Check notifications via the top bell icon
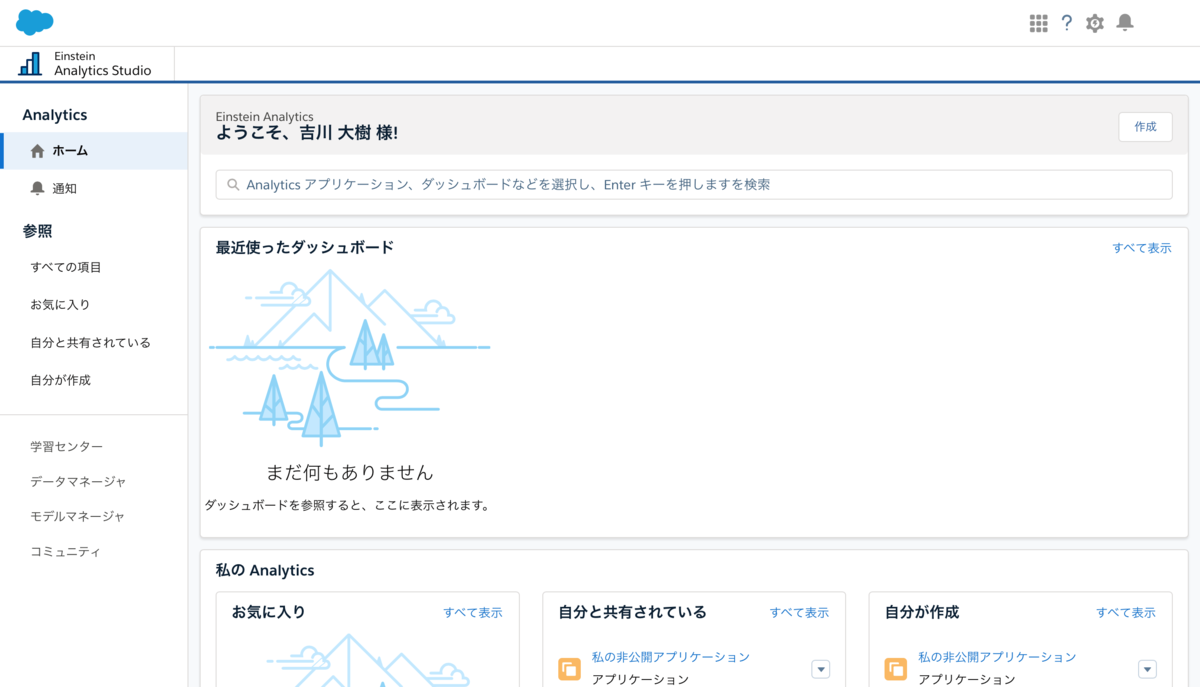Image resolution: width=1200 pixels, height=687 pixels. pyautogui.click(x=1124, y=22)
